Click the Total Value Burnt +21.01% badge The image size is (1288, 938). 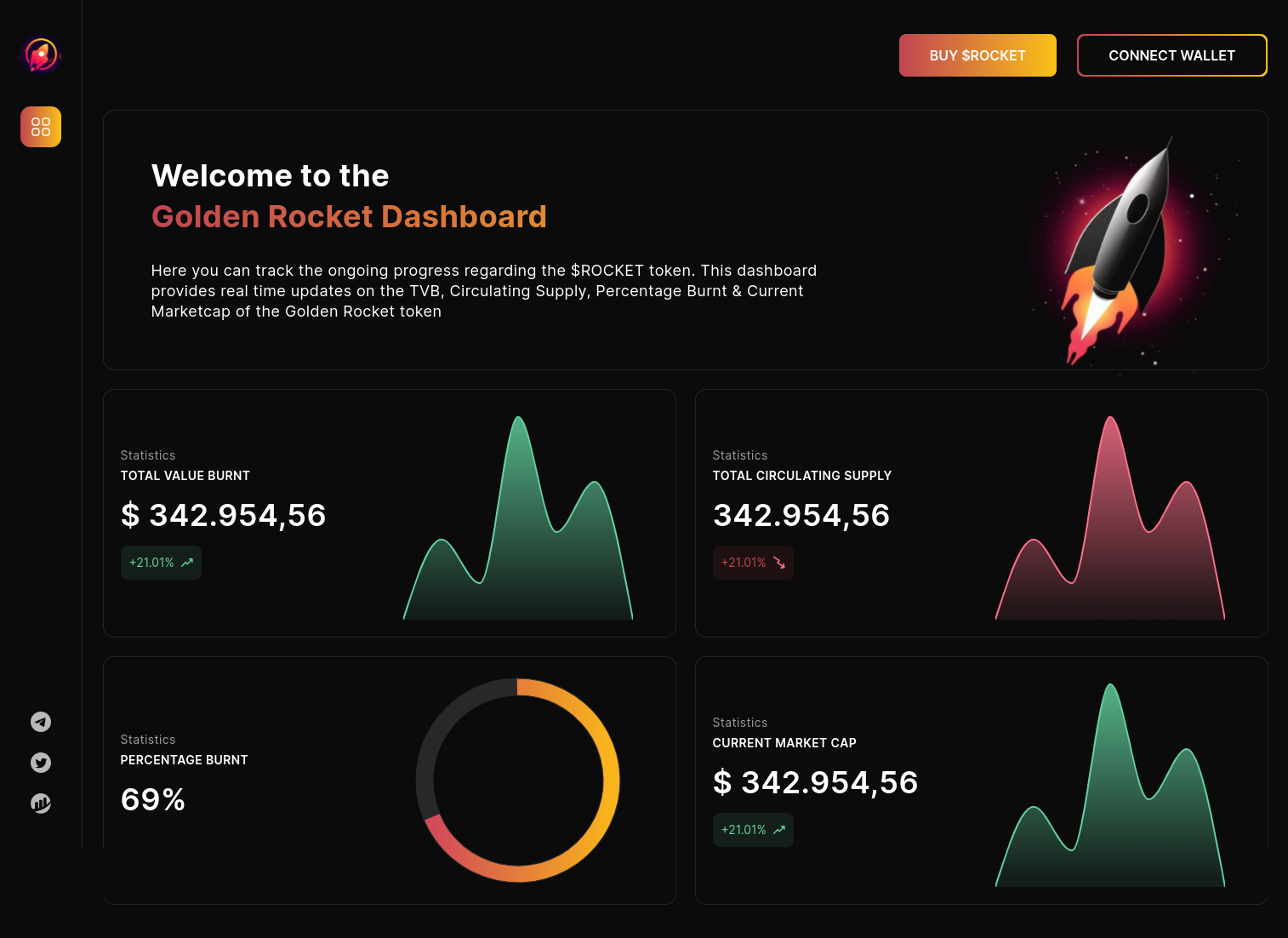pyautogui.click(x=161, y=563)
